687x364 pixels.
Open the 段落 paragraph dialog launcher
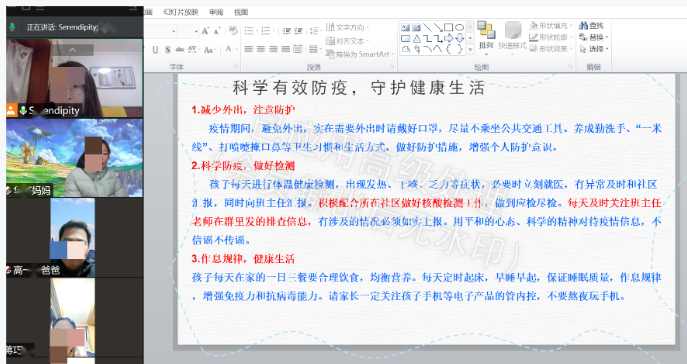392,67
